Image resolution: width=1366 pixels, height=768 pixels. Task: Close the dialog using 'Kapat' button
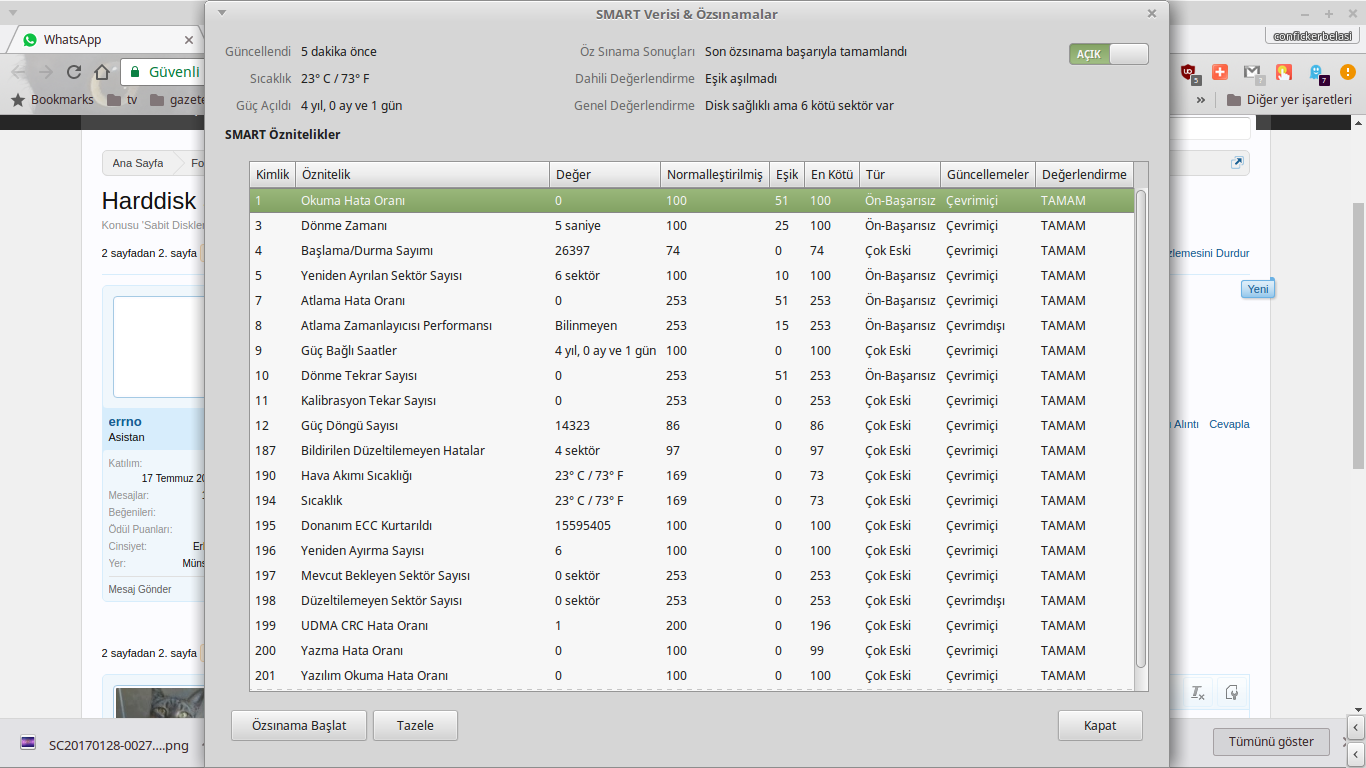(x=1100, y=726)
